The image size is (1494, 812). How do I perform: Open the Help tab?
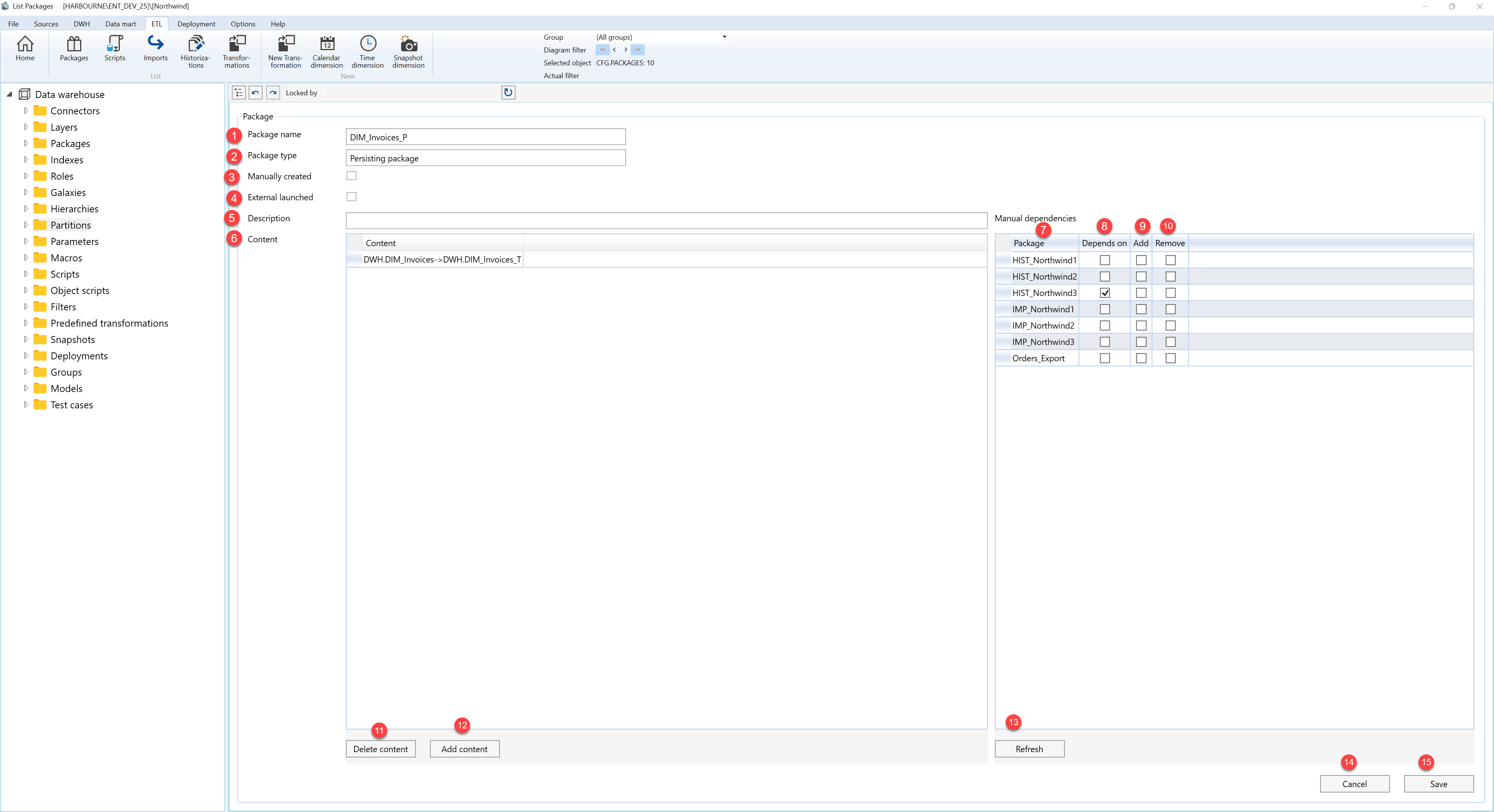pyautogui.click(x=278, y=24)
